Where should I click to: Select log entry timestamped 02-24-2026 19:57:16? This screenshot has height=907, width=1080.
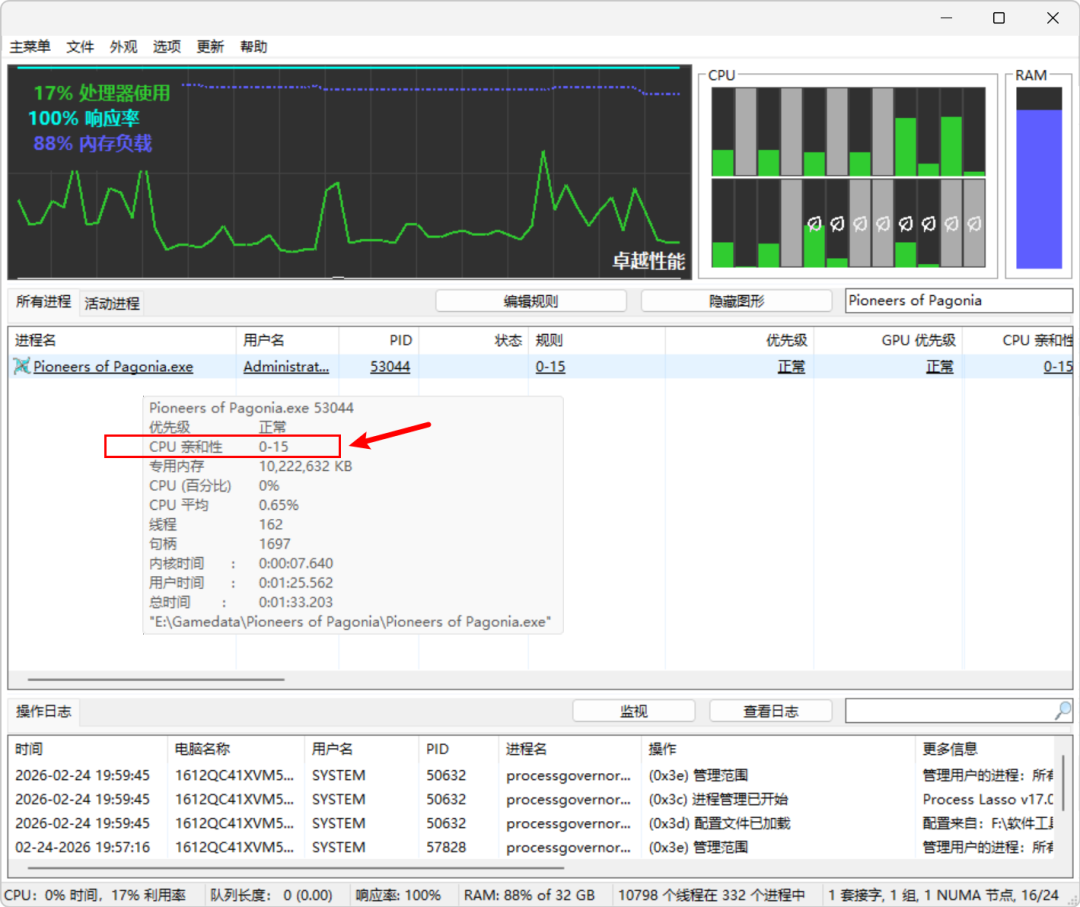(530, 847)
